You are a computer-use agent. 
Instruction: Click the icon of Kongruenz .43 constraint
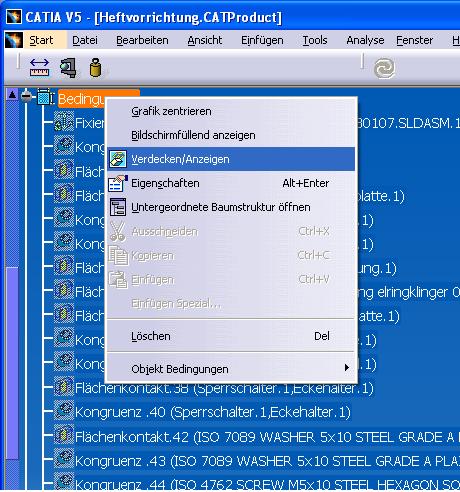point(63,459)
